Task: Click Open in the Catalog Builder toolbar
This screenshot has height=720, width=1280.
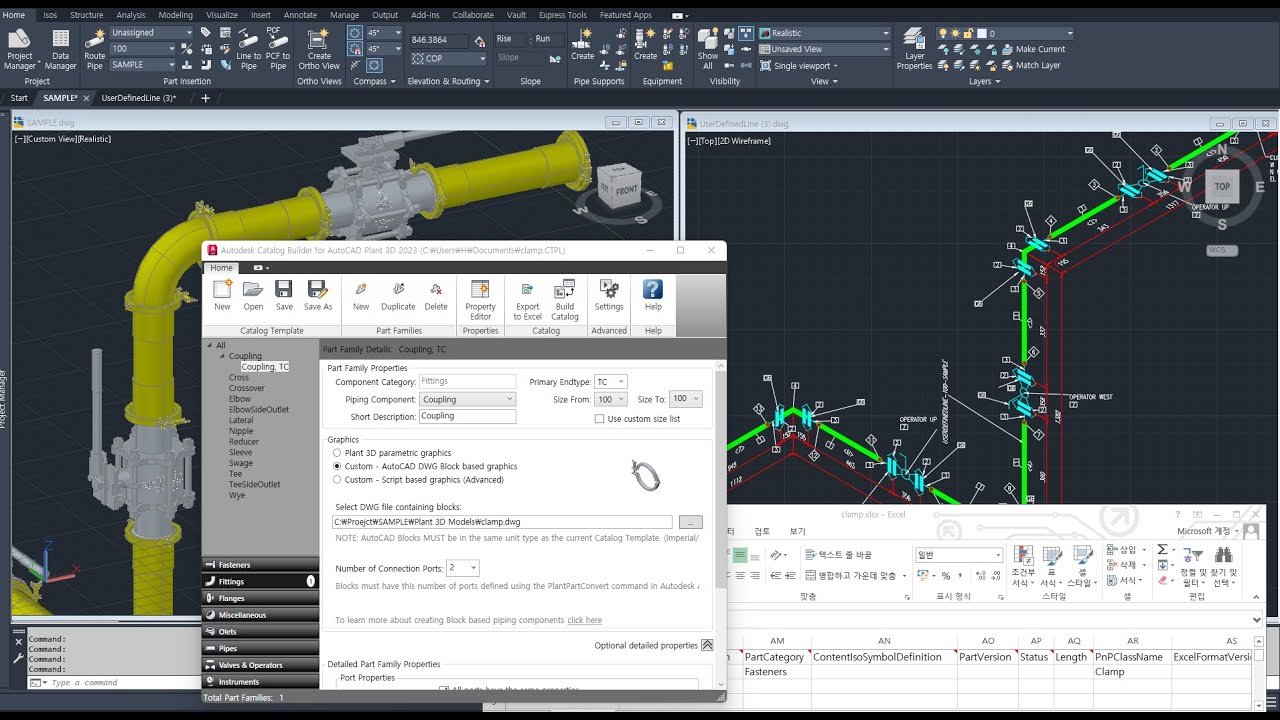Action: [253, 296]
